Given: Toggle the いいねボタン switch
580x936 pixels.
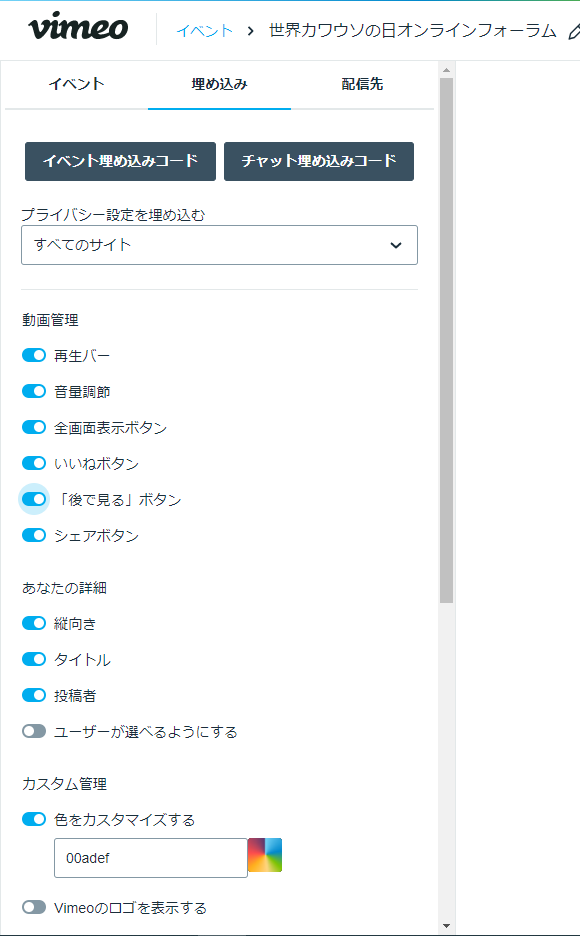Looking at the screenshot, I should (x=34, y=463).
